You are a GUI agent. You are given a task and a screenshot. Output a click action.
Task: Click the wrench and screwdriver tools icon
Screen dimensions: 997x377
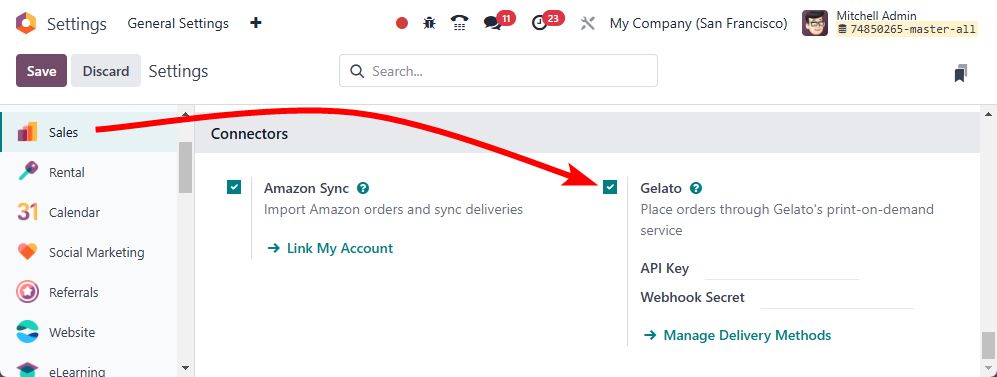(x=588, y=24)
